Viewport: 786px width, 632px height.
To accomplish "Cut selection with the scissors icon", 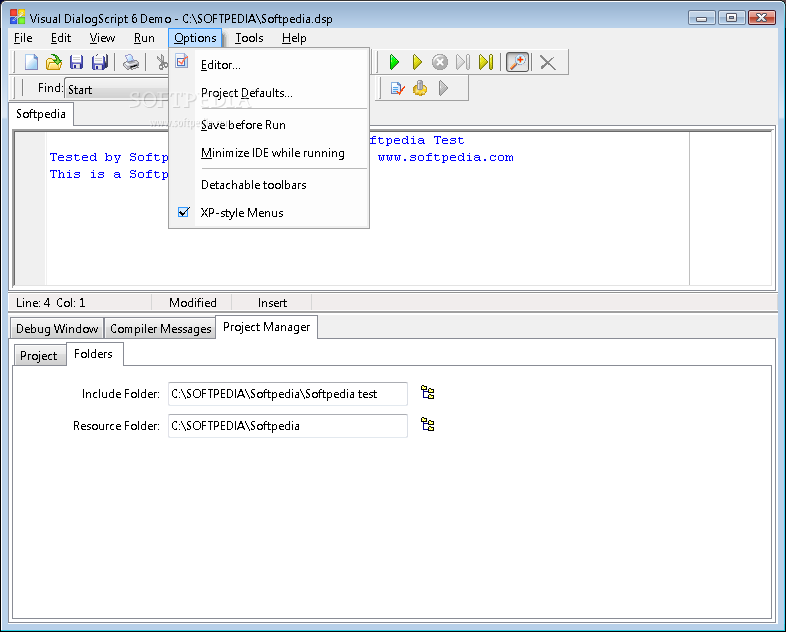I will pos(161,62).
